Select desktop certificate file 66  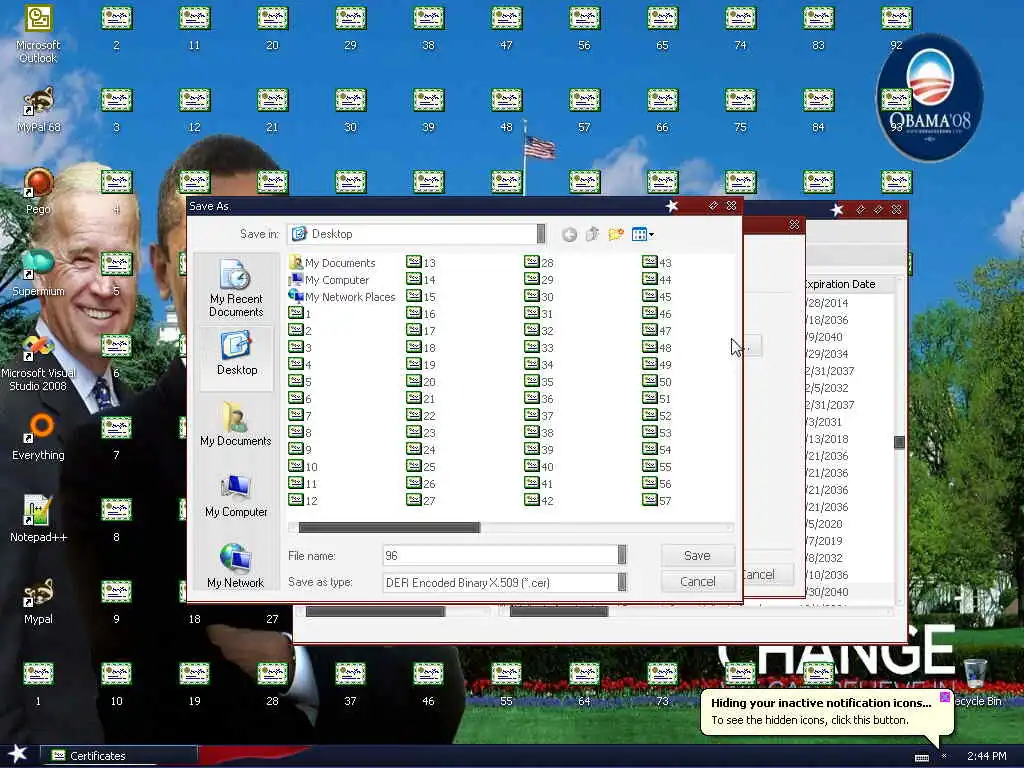tap(662, 110)
